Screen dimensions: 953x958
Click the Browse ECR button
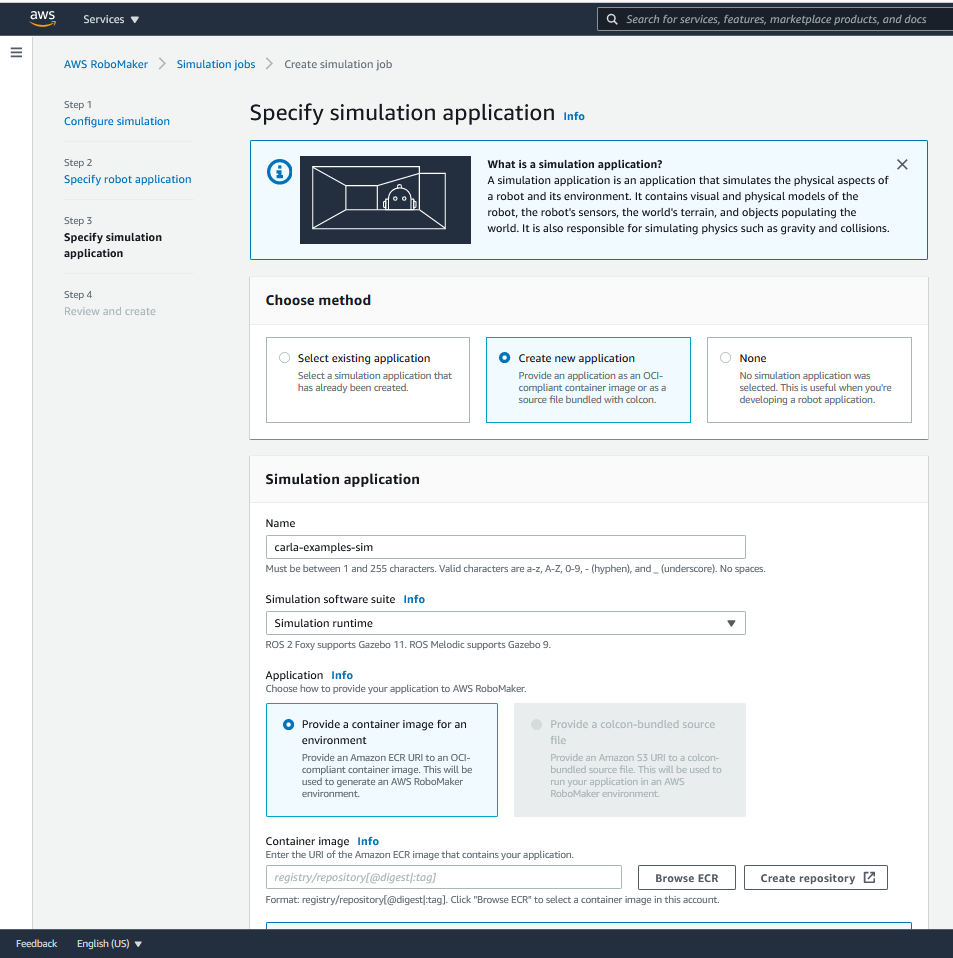687,877
